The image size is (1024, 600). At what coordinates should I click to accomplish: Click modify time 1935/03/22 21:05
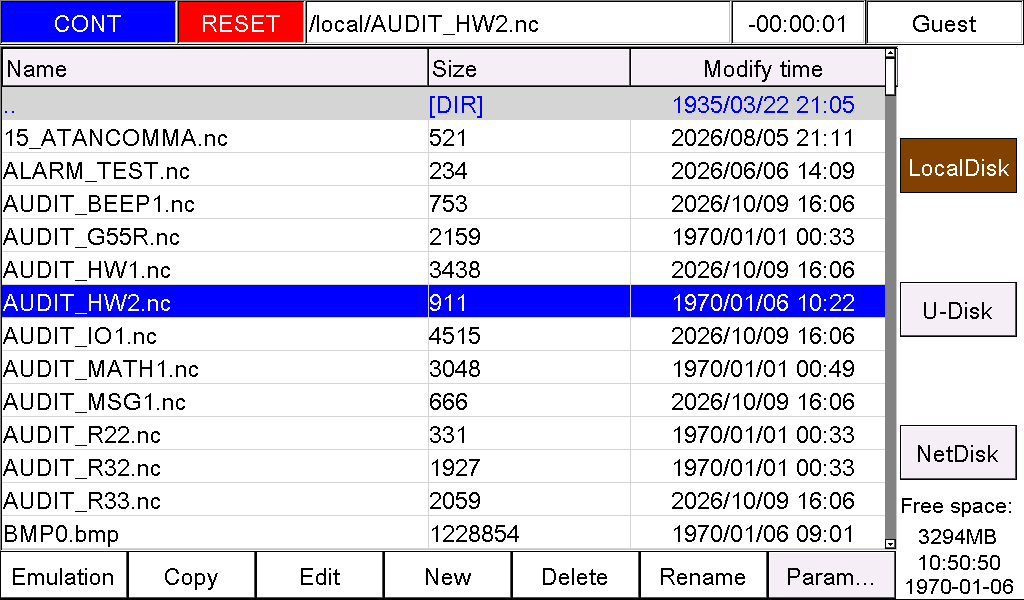tap(763, 104)
